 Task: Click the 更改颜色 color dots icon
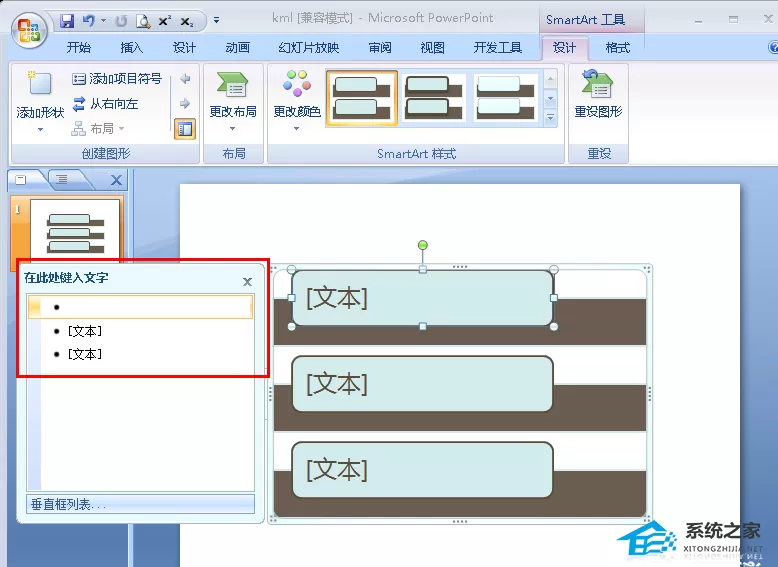[297, 83]
